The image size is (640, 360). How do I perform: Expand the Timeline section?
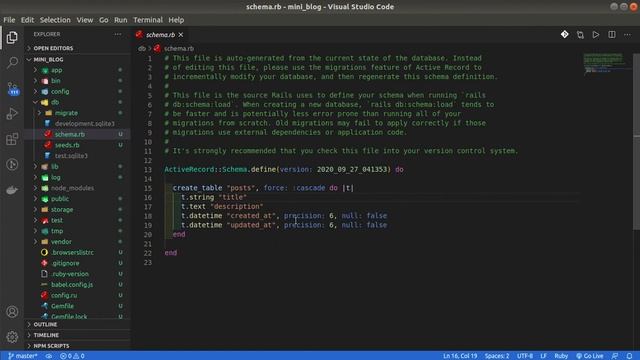pos(78,335)
